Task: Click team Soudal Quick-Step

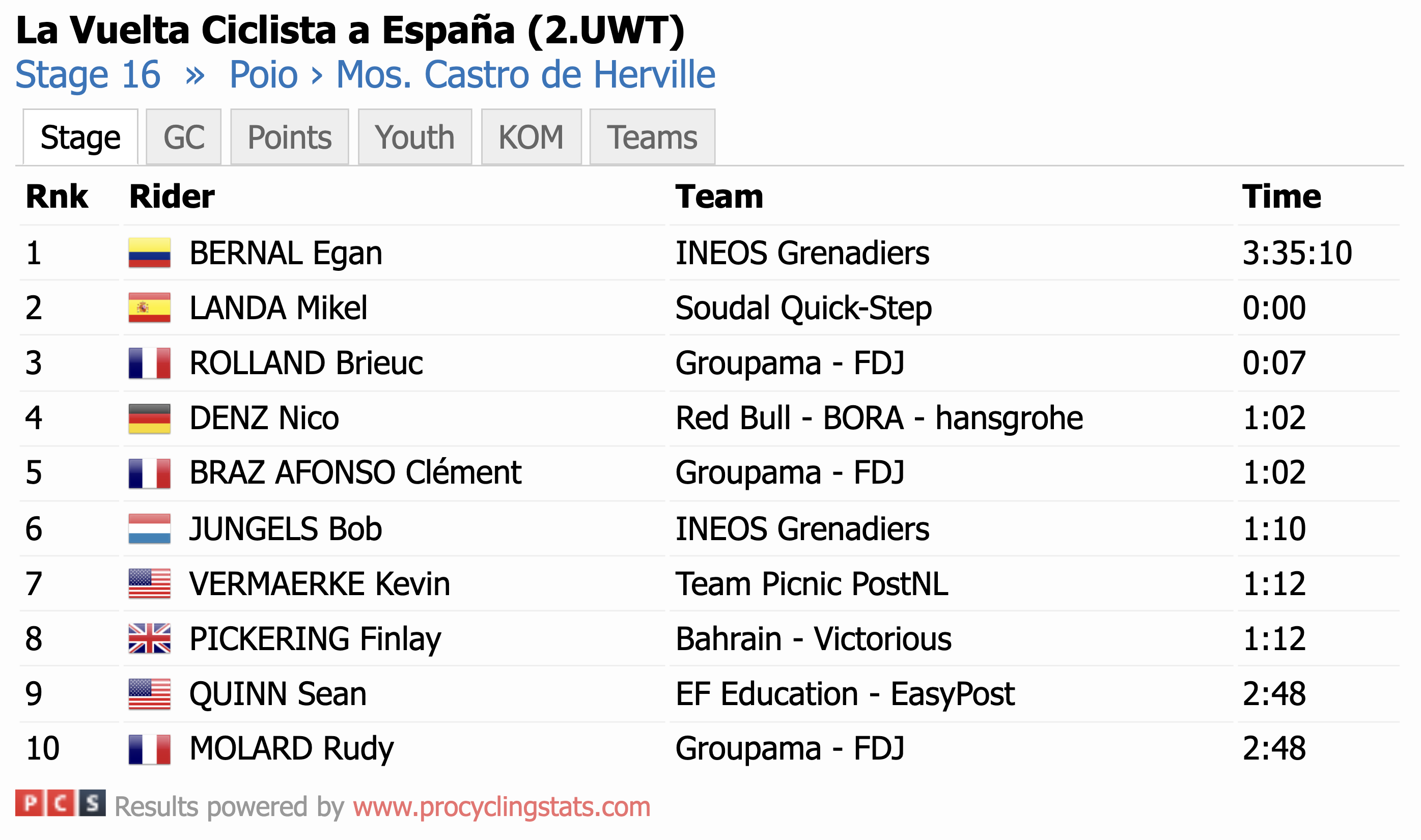Action: [803, 308]
